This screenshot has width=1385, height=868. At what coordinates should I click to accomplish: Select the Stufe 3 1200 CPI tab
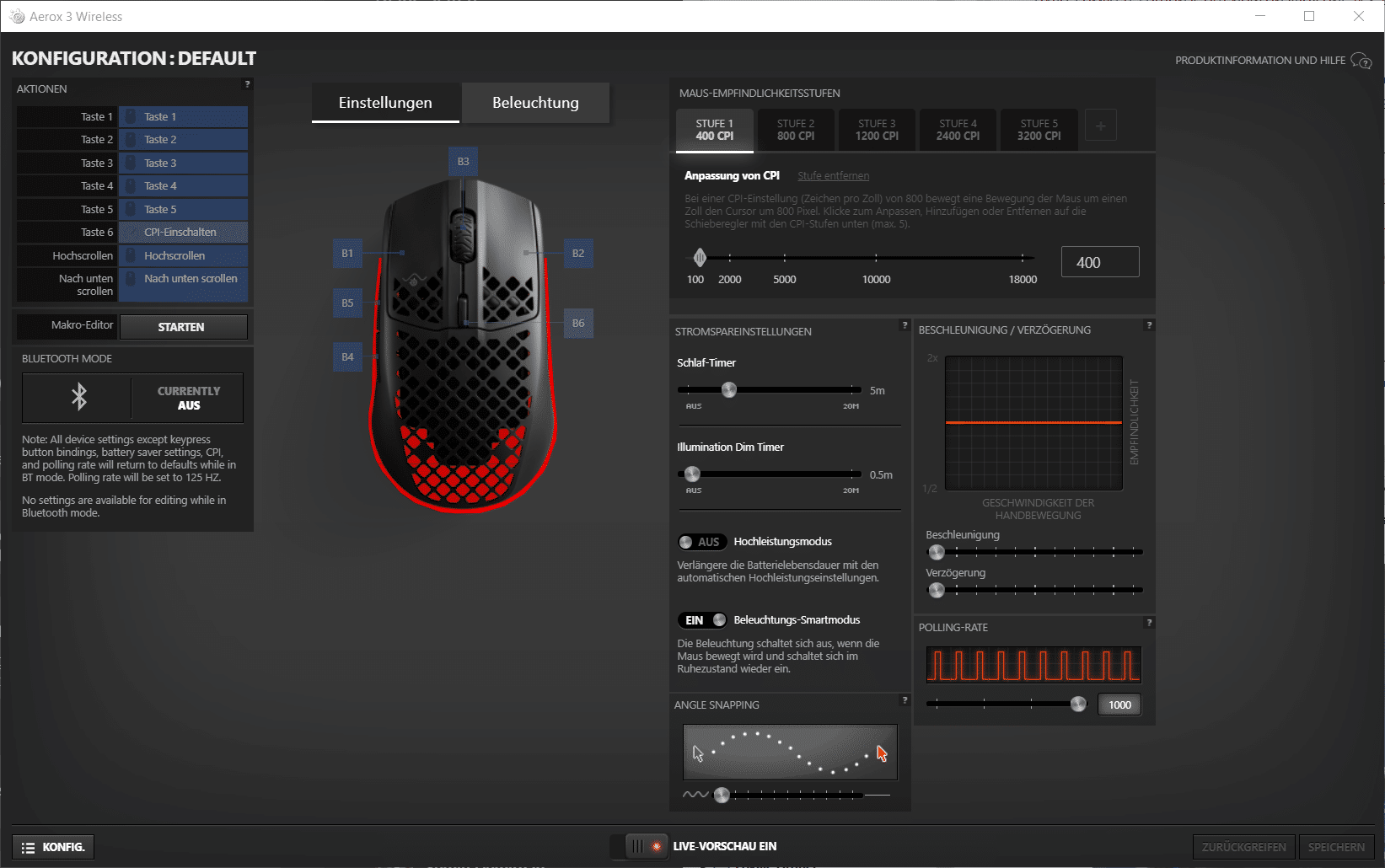877,130
